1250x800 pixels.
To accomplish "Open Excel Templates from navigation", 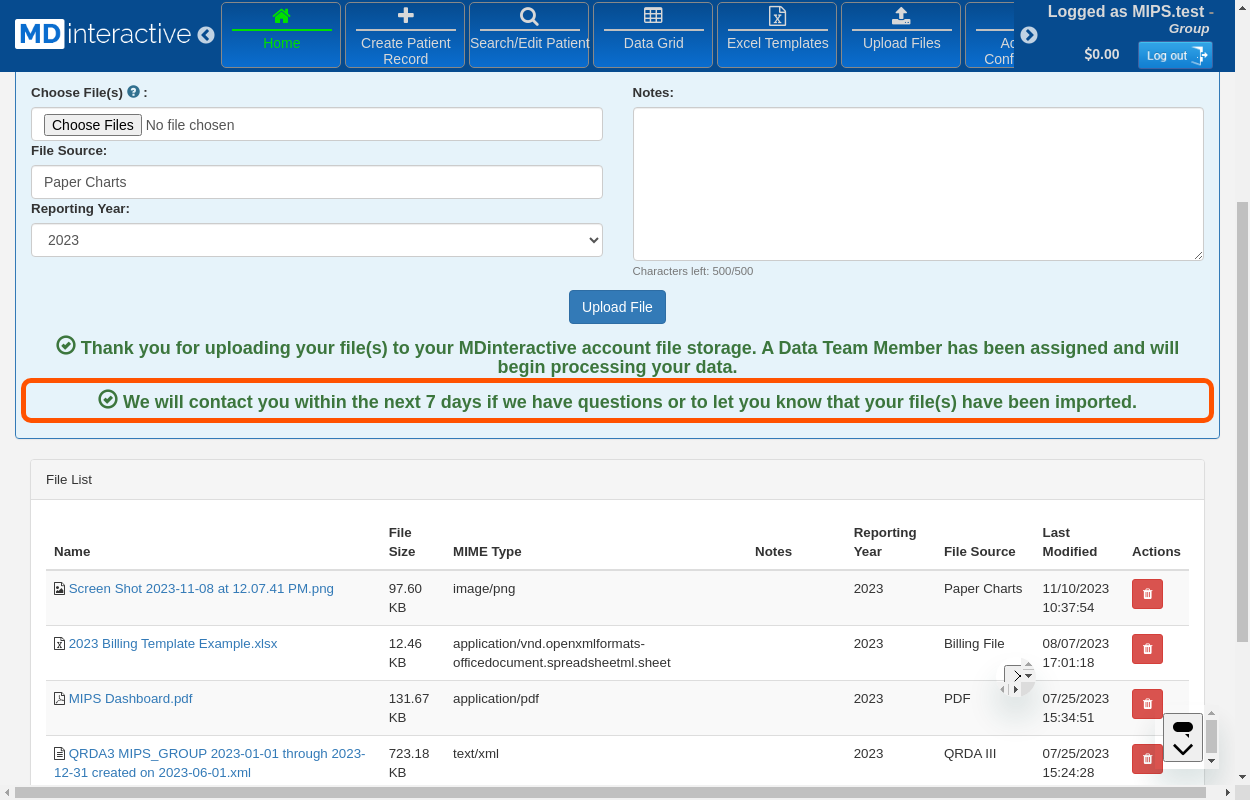I will (x=777, y=35).
